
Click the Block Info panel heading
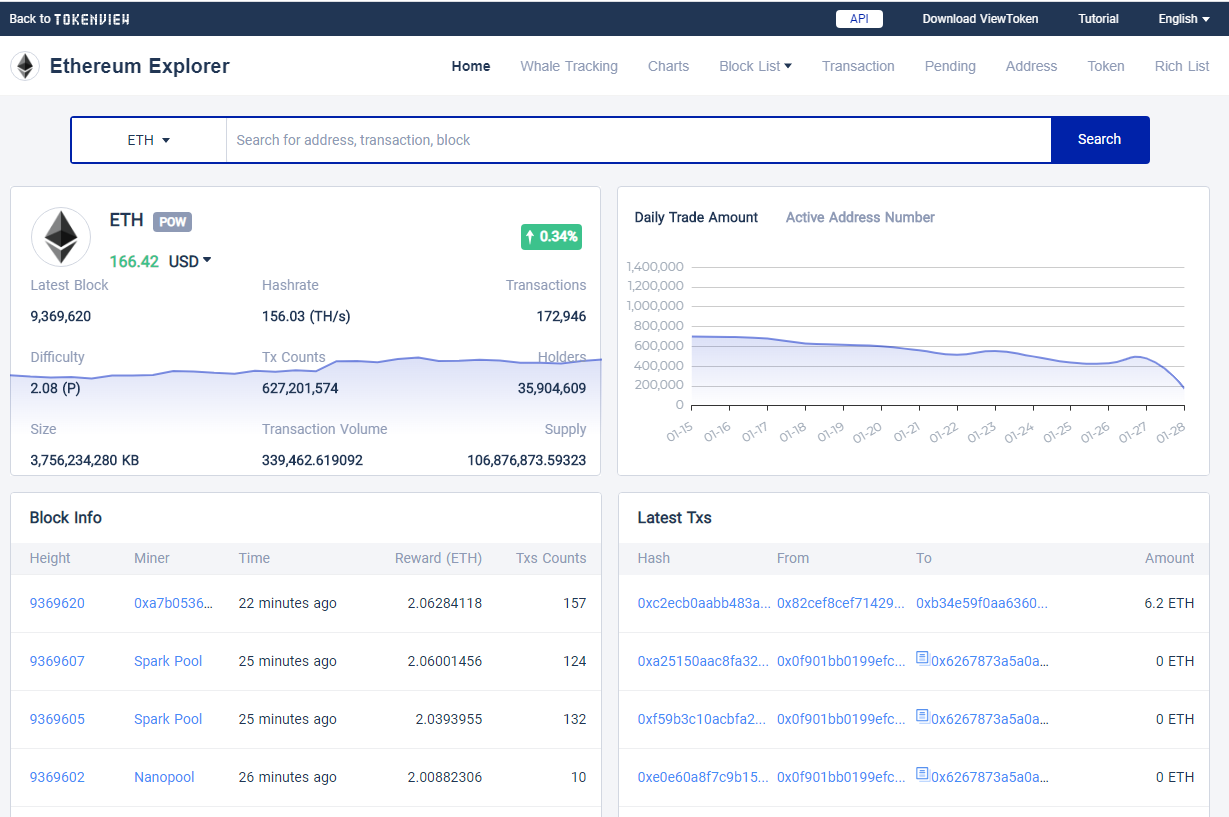(x=66, y=517)
